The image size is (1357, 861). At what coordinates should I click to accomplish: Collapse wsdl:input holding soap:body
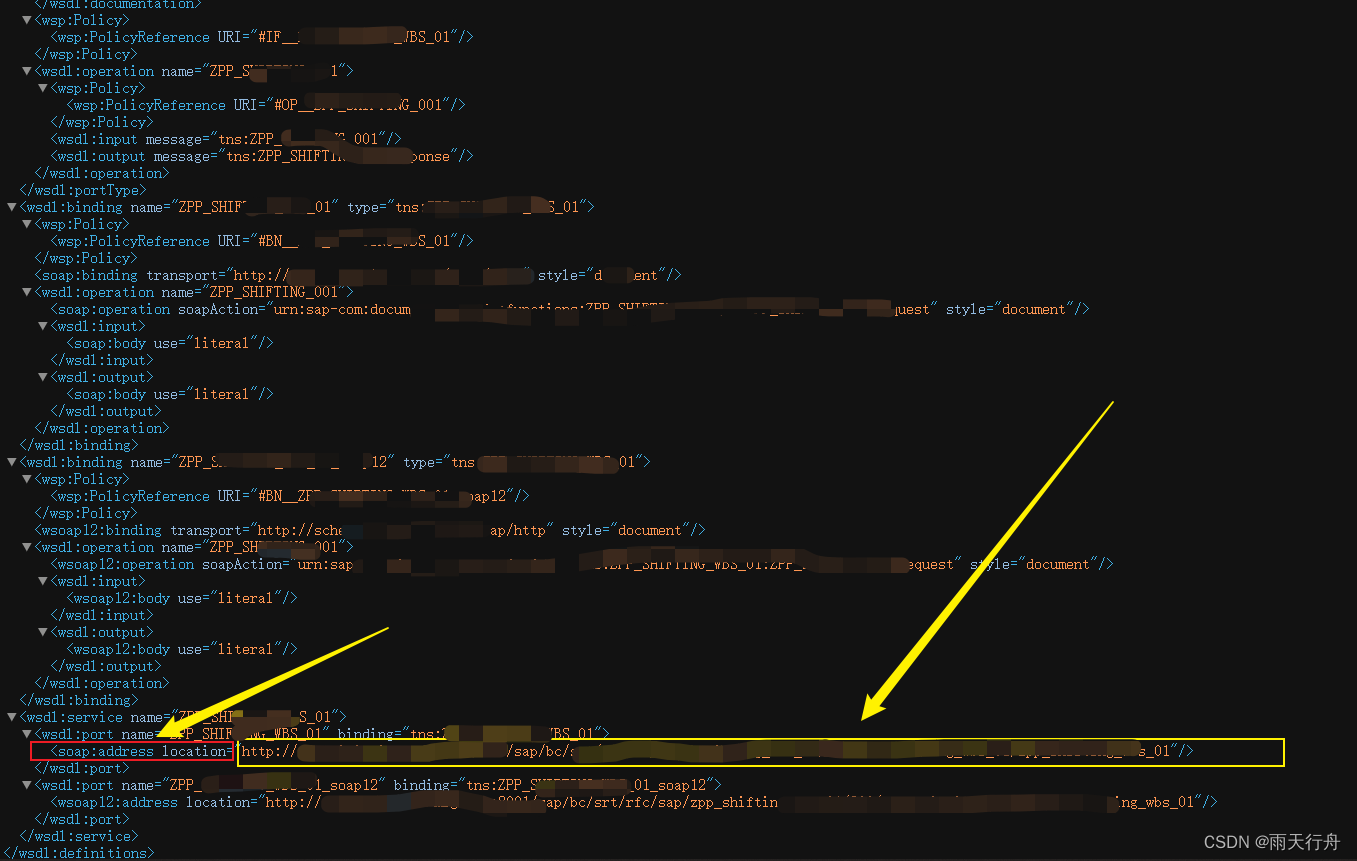(x=44, y=326)
